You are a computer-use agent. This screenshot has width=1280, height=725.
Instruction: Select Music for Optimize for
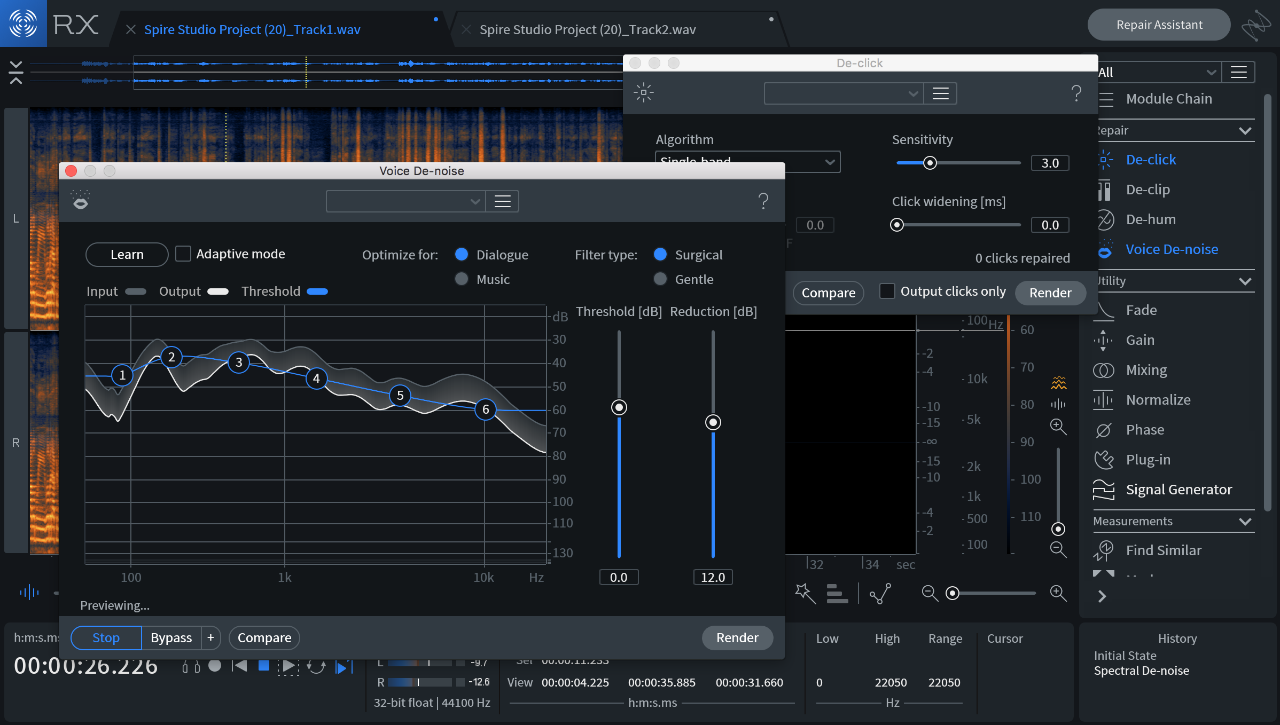[462, 280]
